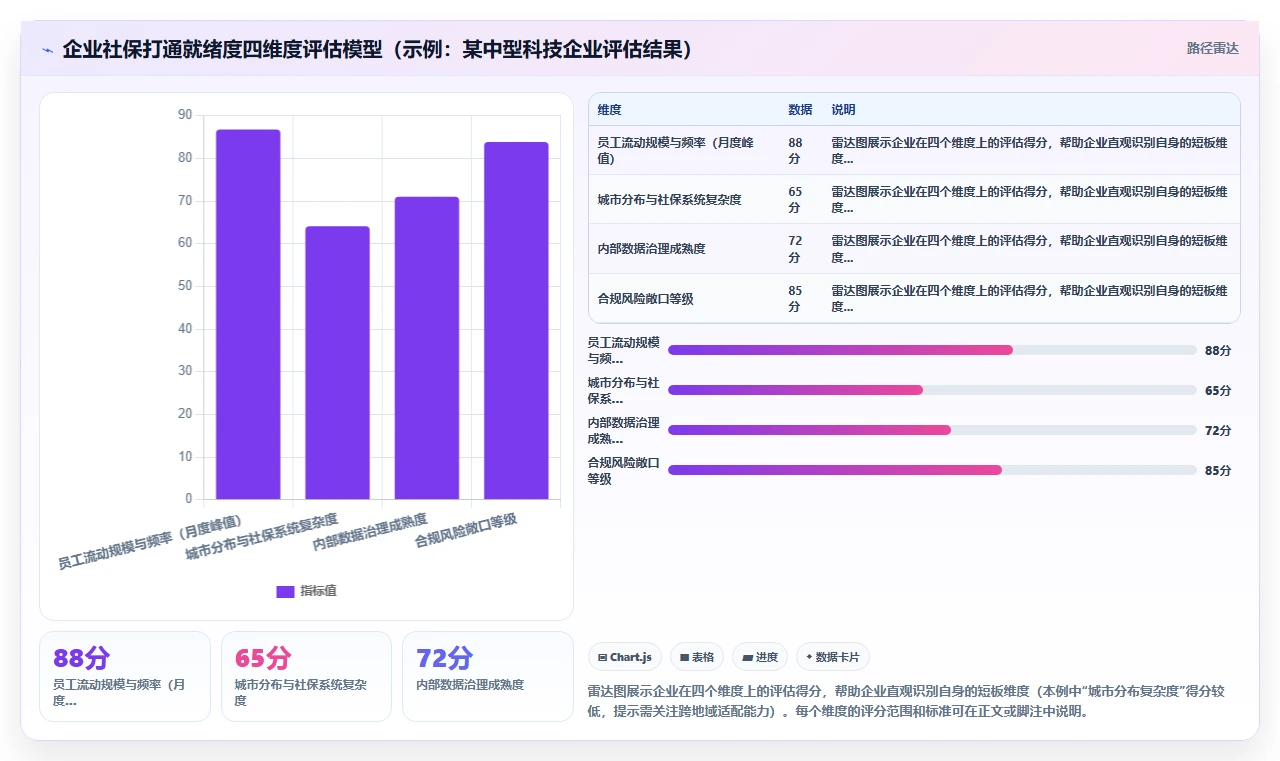The image size is (1280, 761).
Task: Click the 指标值 legend text
Action: [x=319, y=591]
